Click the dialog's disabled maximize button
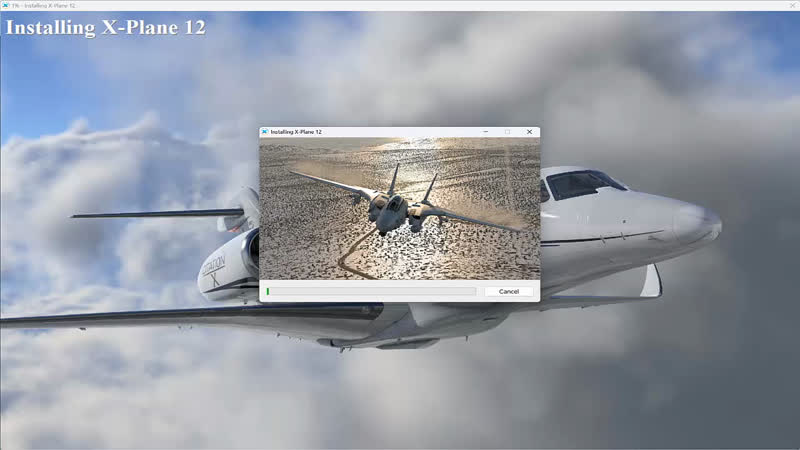Viewport: 800px width, 450px height. click(x=507, y=132)
